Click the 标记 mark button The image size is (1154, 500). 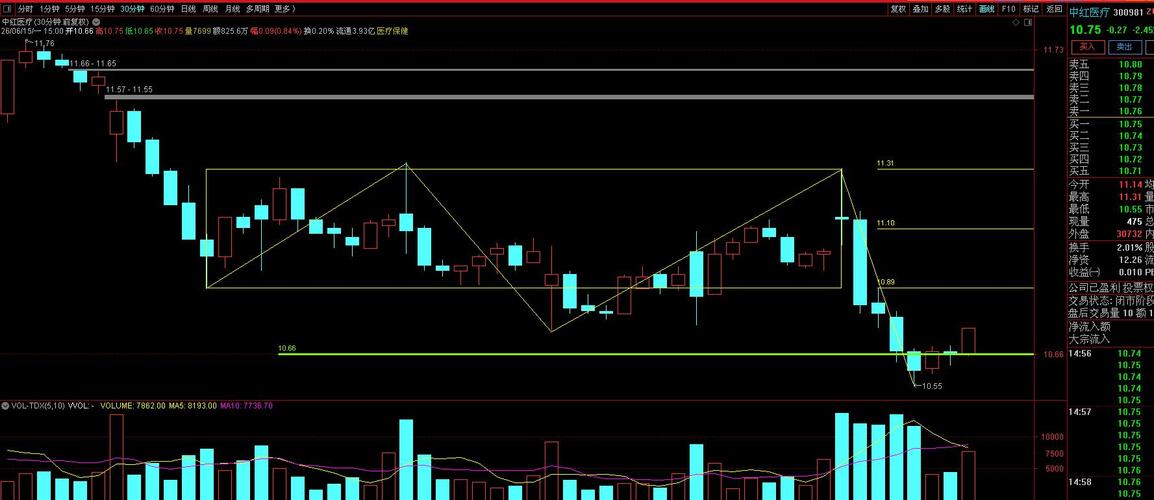tap(1030, 9)
